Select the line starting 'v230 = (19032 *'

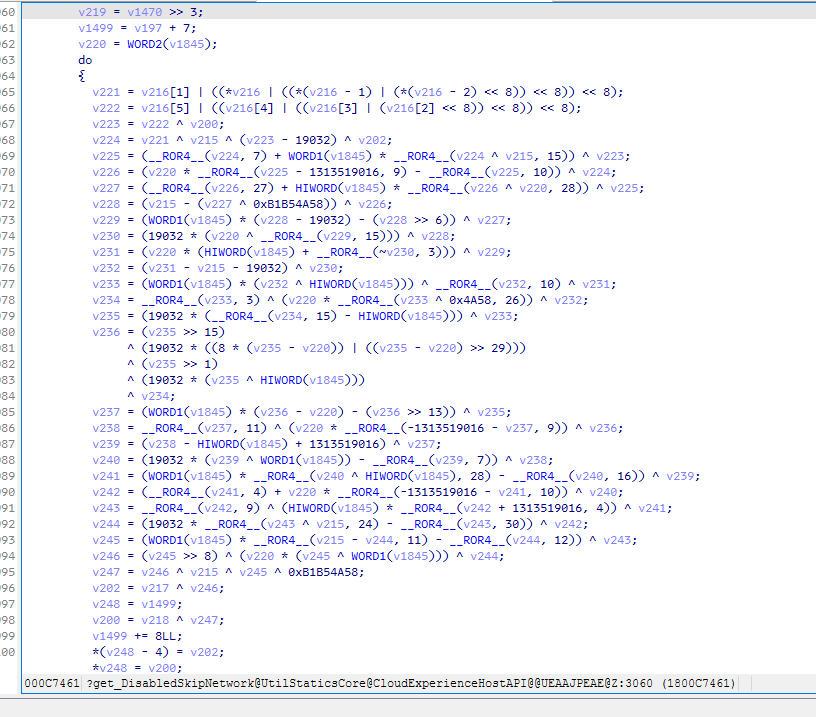[x=274, y=236]
